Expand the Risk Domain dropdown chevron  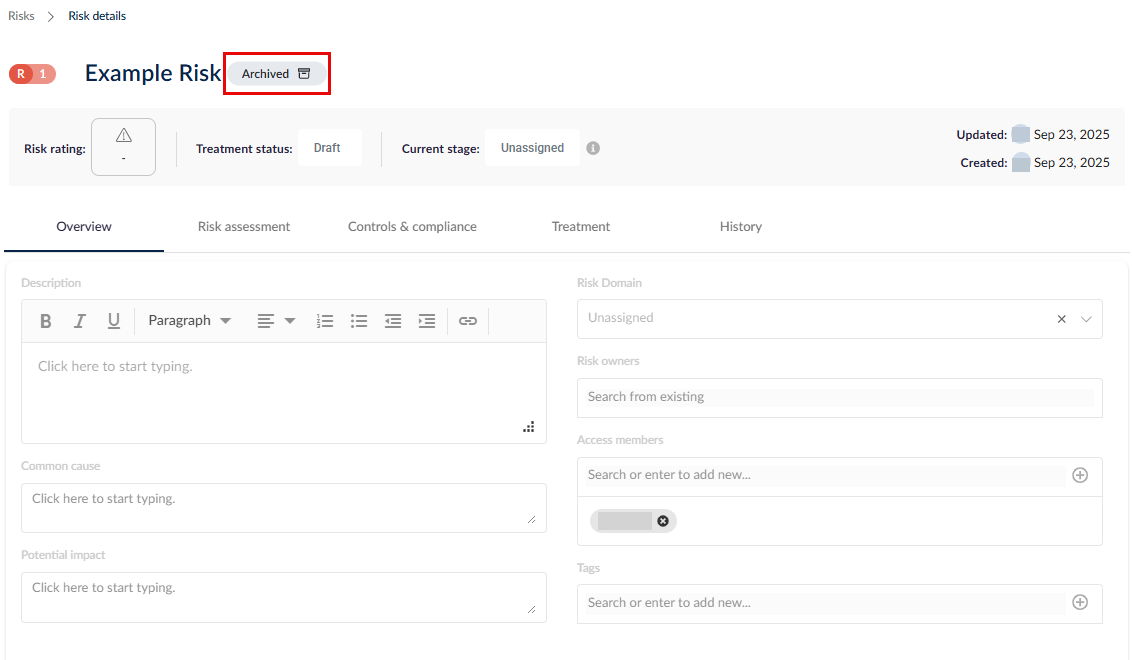pos(1087,319)
